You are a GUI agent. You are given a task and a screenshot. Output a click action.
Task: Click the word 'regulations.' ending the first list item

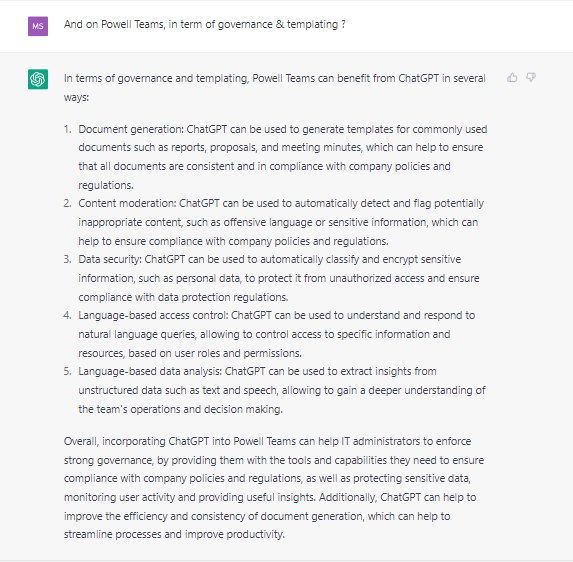106,185
